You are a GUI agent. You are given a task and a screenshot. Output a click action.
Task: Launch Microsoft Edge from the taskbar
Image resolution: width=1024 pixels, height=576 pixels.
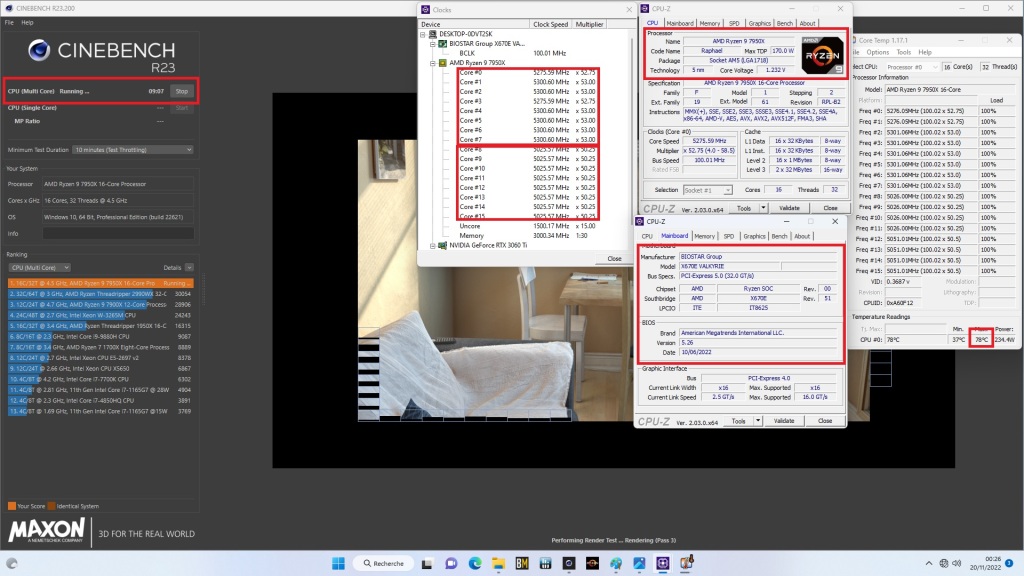click(475, 563)
